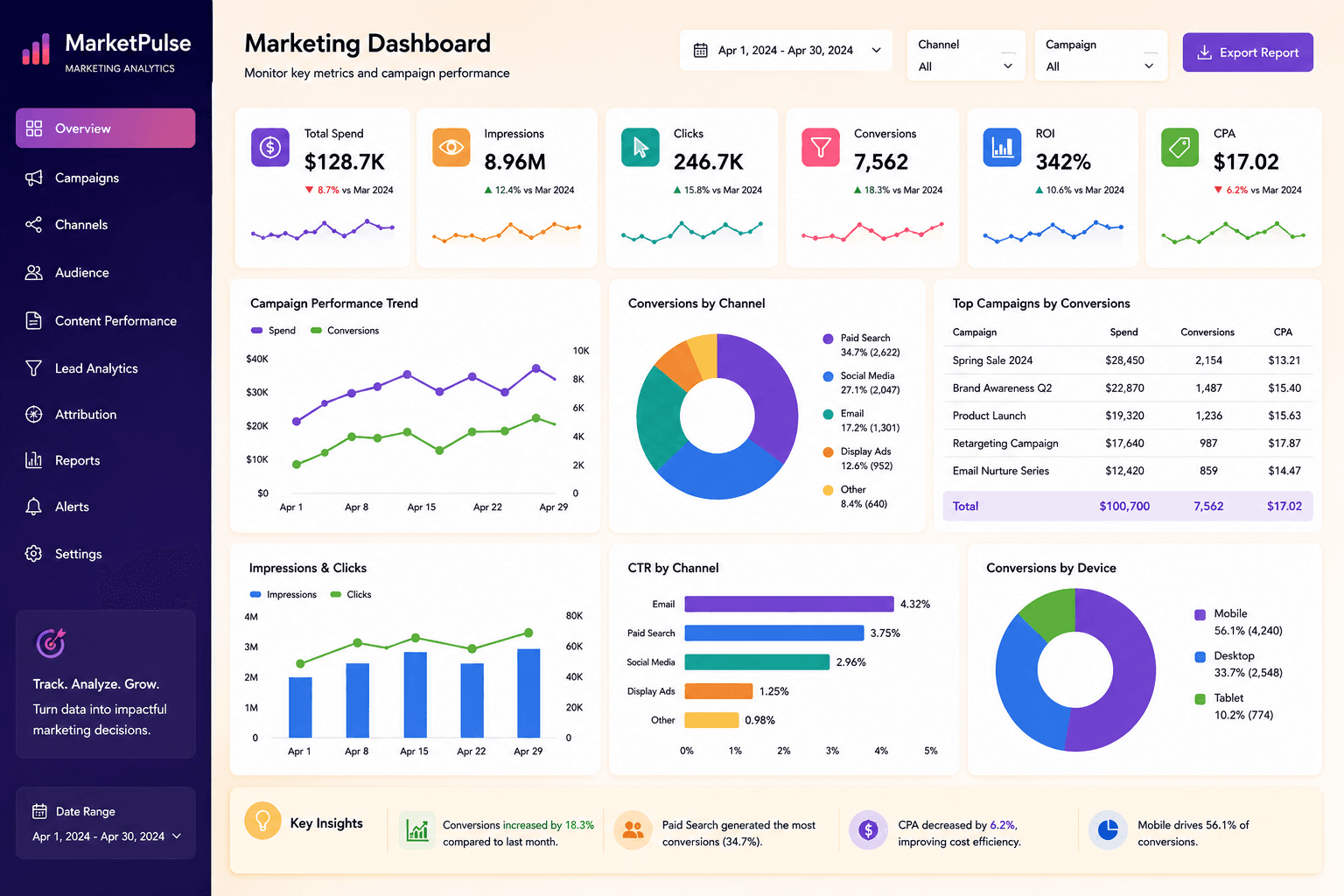Click the Paid Search CTR bar
This screenshot has height=896, width=1344.
[774, 633]
